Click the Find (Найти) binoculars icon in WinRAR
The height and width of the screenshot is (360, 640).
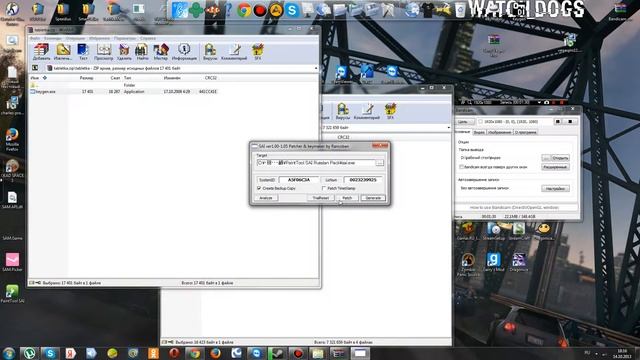(142, 52)
